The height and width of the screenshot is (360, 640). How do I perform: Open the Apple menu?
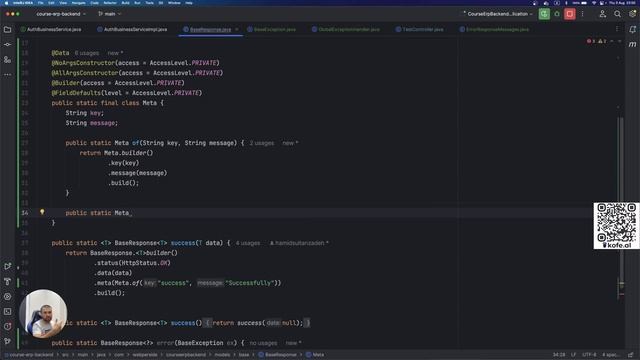6,3
